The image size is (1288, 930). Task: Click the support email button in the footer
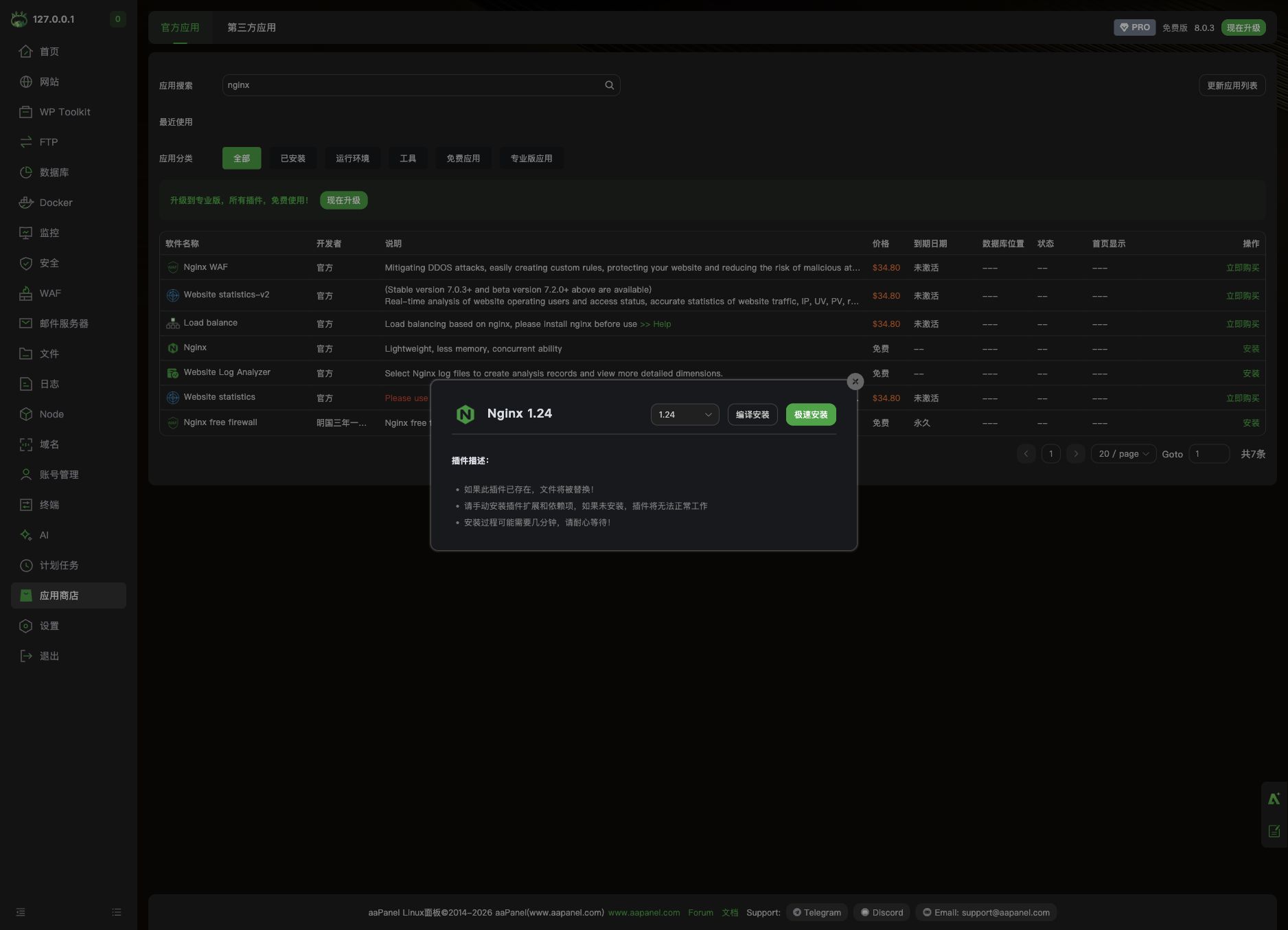click(x=986, y=913)
